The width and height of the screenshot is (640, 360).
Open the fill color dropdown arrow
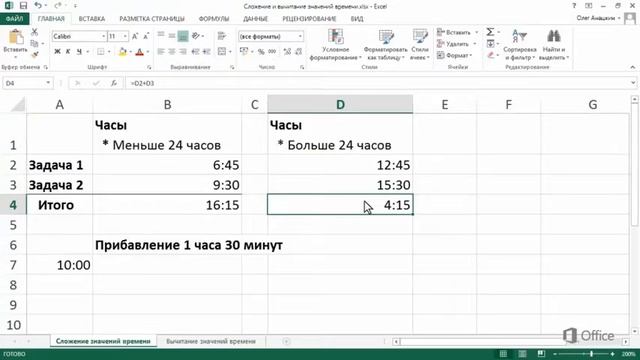coord(131,52)
